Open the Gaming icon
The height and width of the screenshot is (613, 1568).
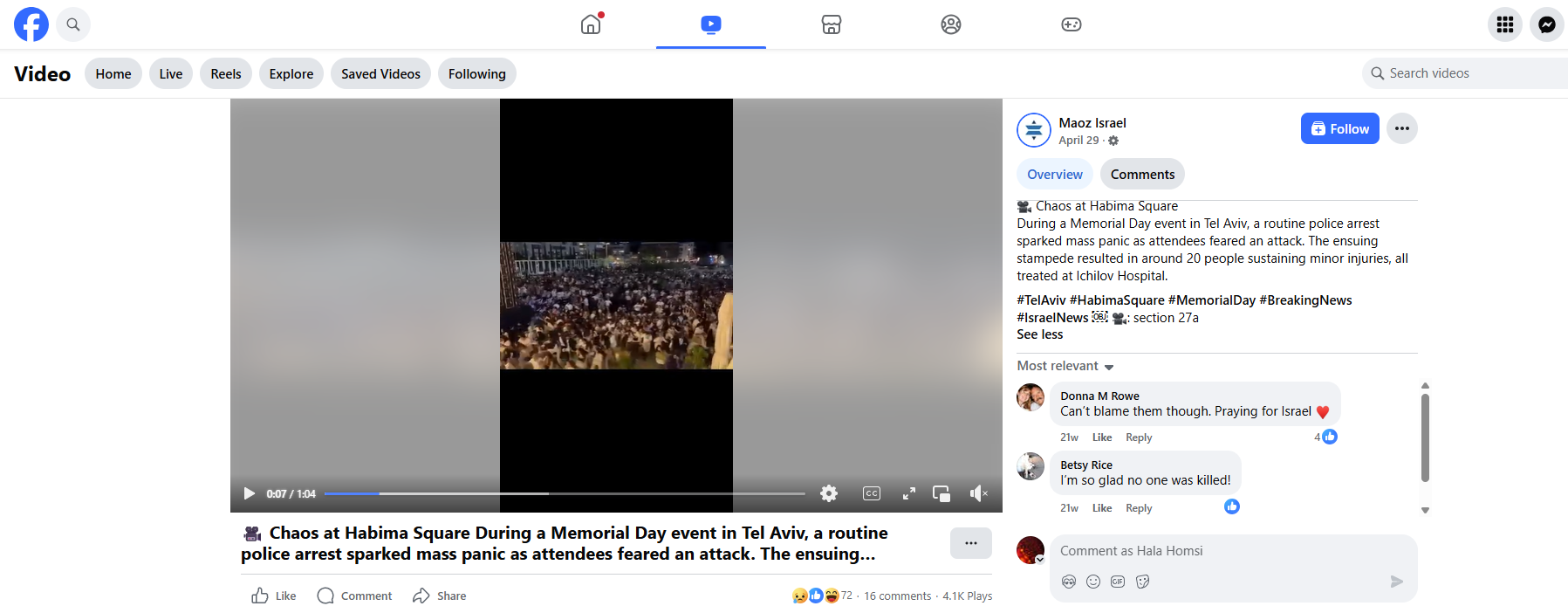(x=1072, y=24)
